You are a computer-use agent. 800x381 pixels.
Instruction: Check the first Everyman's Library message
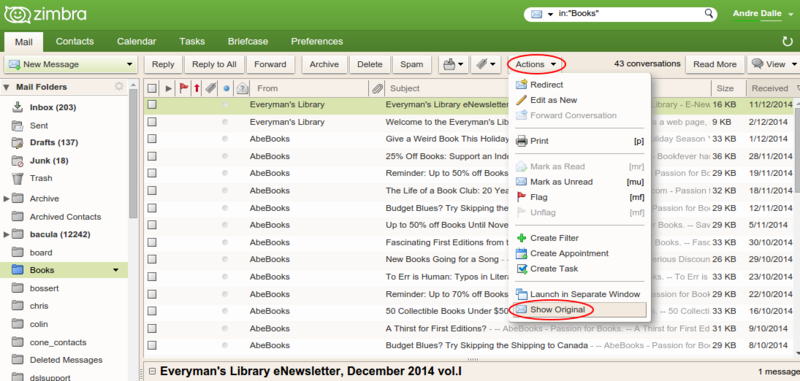(152, 105)
